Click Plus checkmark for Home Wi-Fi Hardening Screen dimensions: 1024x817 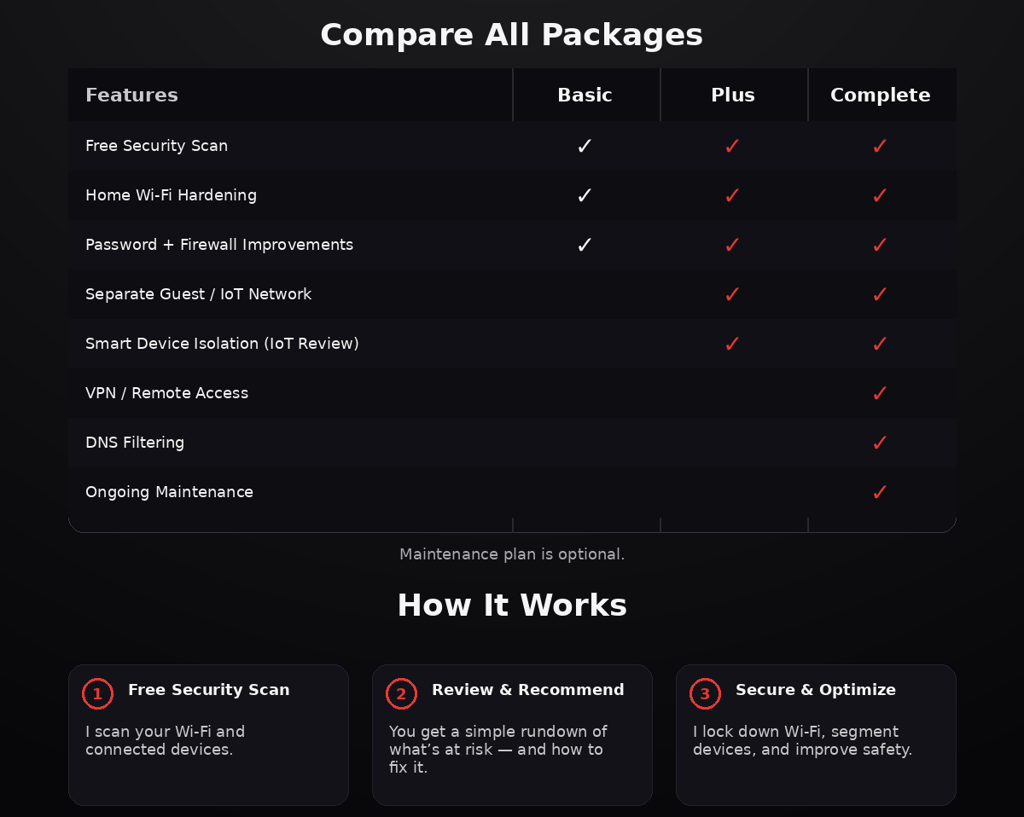point(732,195)
